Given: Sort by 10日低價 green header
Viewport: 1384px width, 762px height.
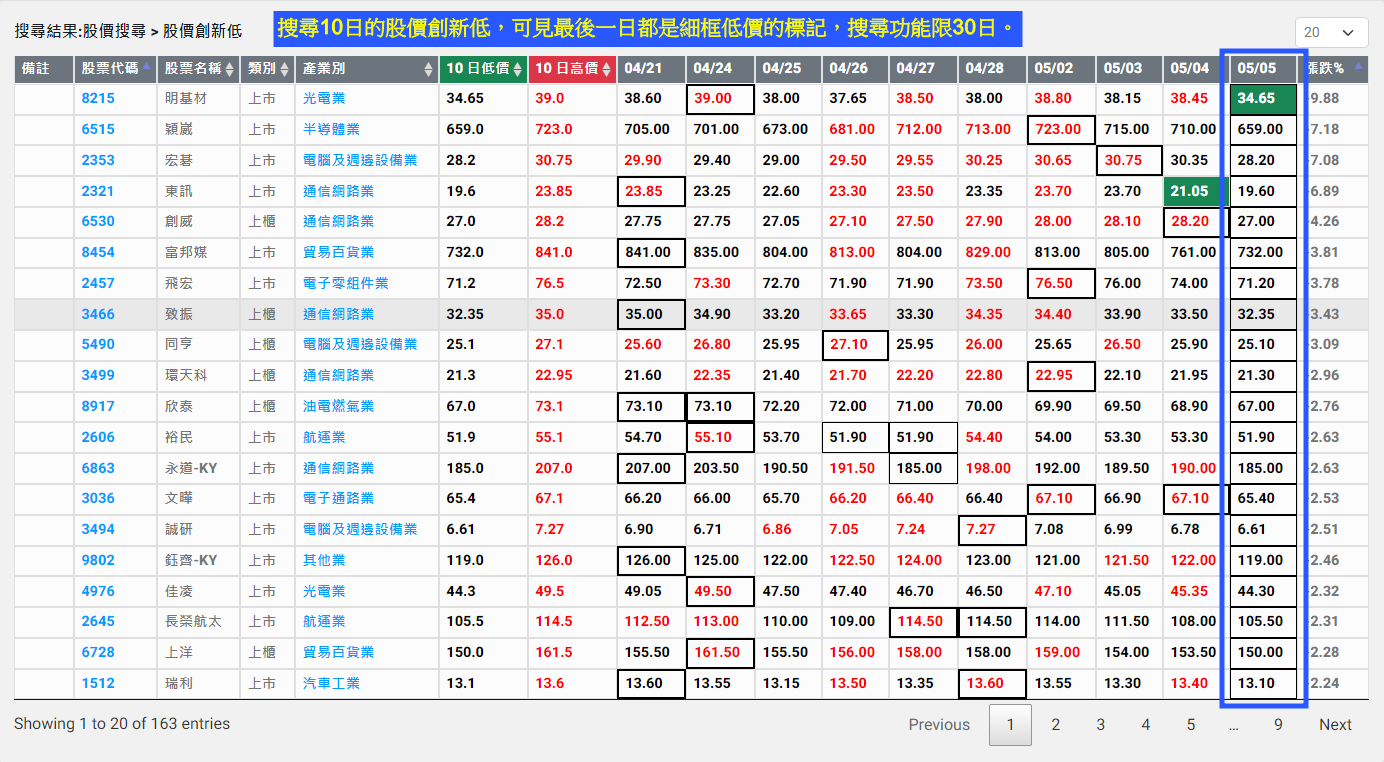Looking at the screenshot, I should pyautogui.click(x=484, y=69).
